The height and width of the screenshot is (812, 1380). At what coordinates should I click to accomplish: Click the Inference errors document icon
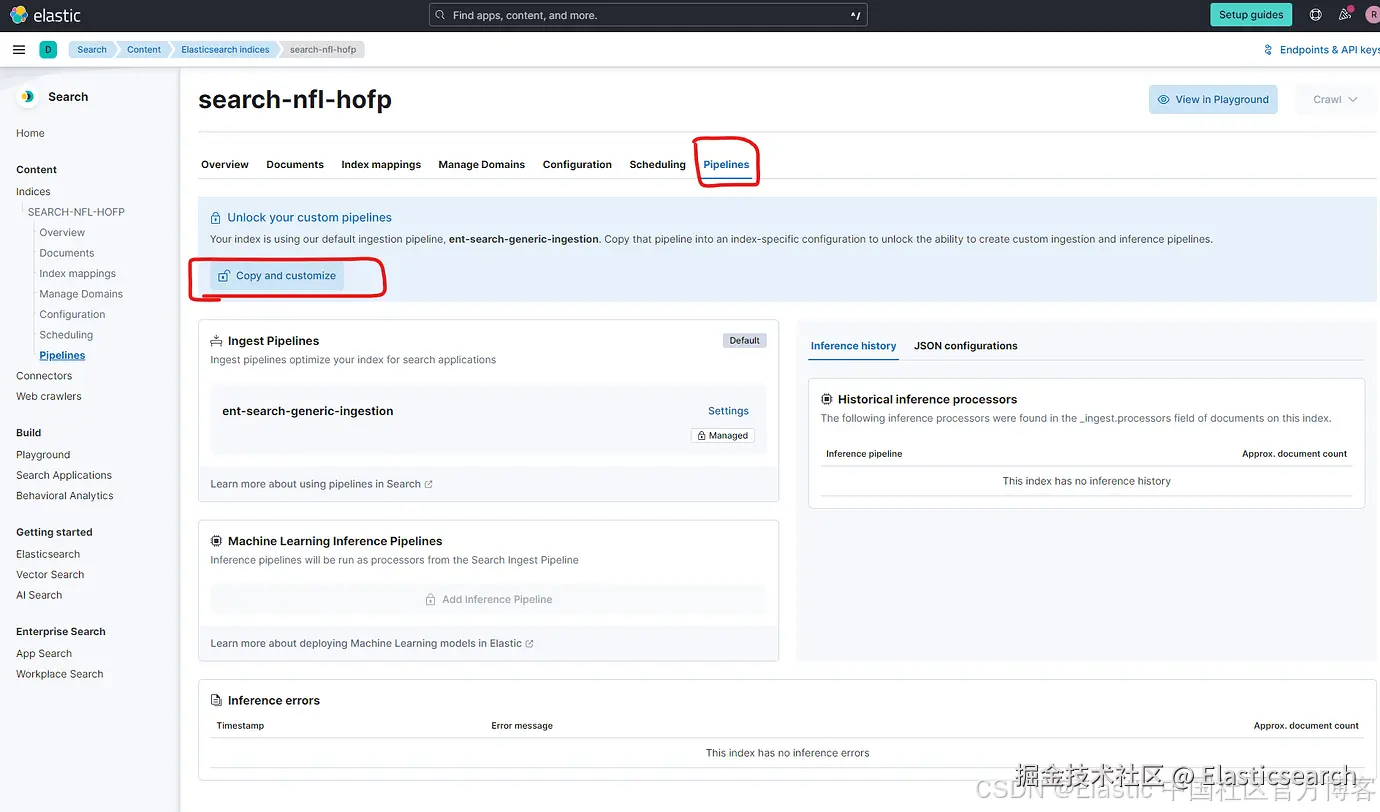pos(216,701)
